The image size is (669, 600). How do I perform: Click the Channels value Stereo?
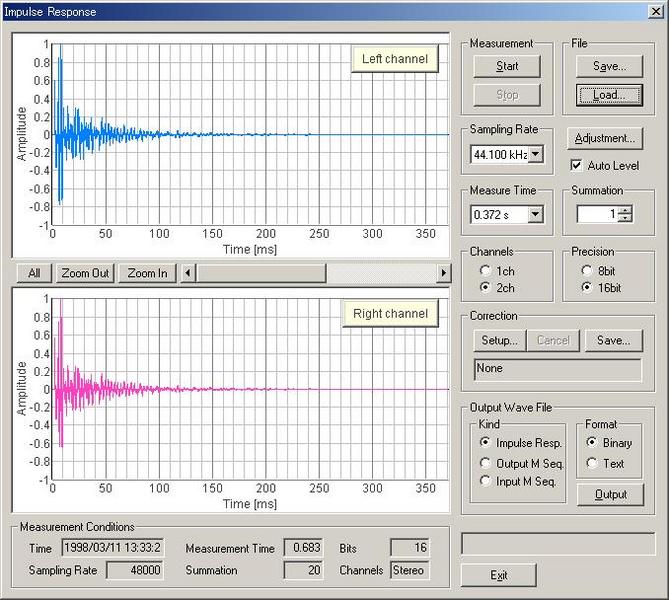pyautogui.click(x=410, y=570)
